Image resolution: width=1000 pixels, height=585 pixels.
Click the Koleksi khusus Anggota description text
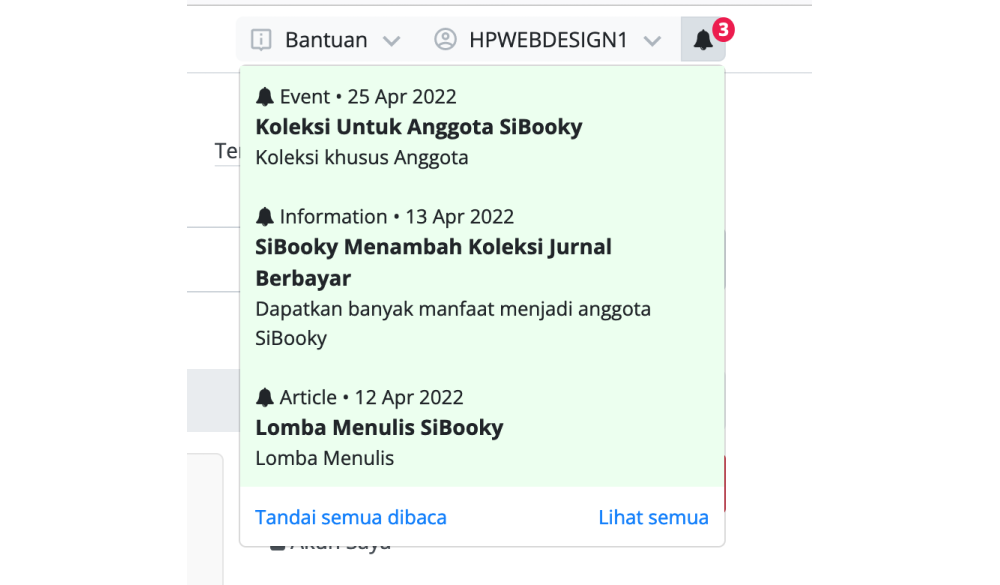[x=361, y=157]
